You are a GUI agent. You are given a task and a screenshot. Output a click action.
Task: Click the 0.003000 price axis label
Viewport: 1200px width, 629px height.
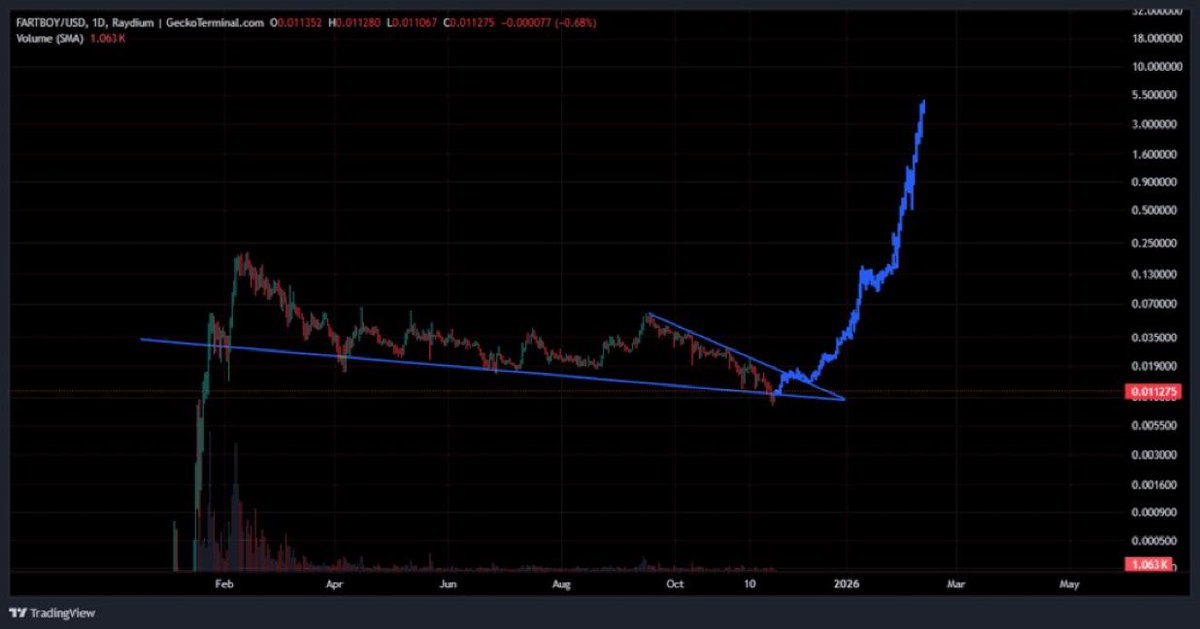coord(1154,455)
